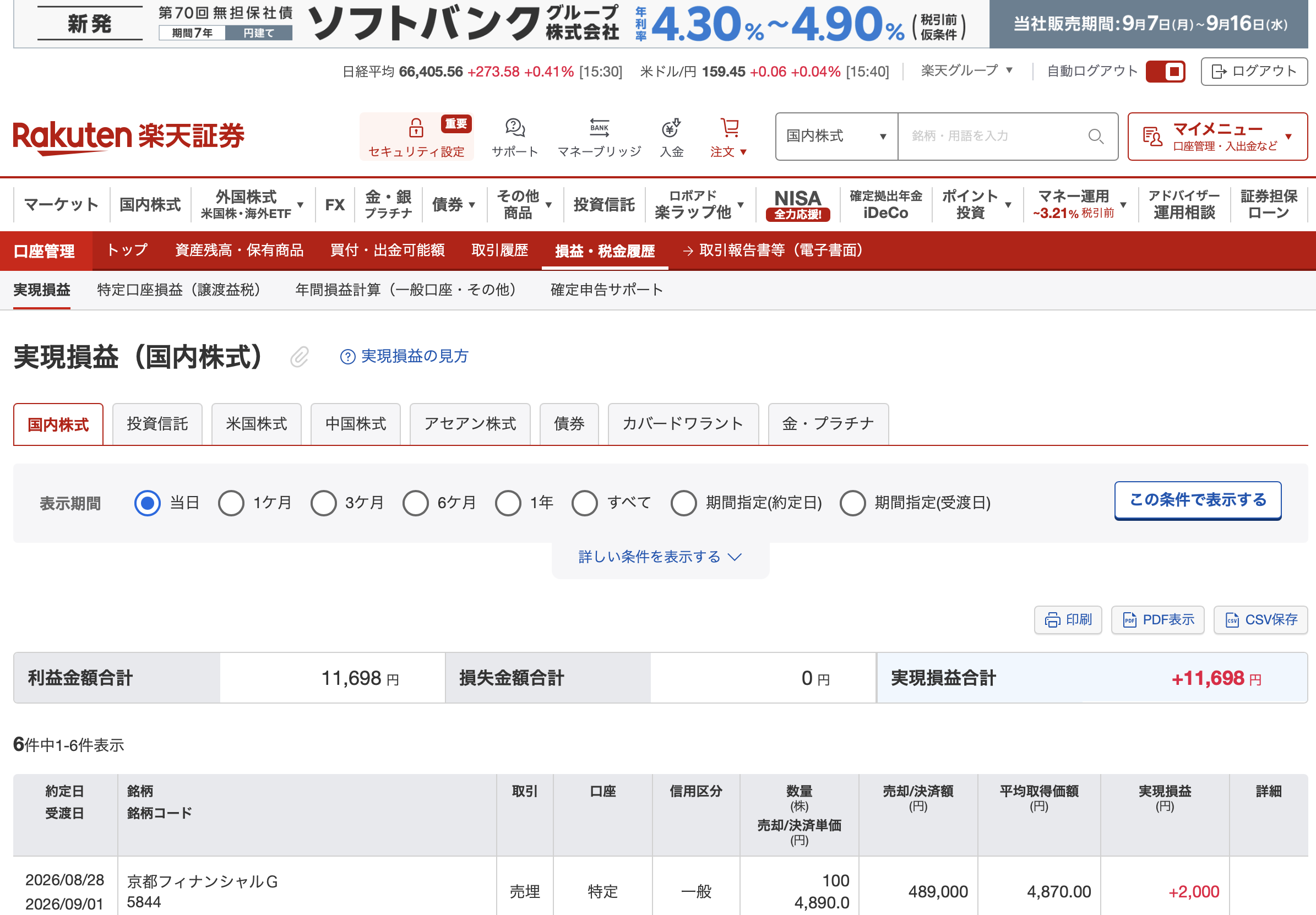Open the マイメニュー dropdown
Image resolution: width=1316 pixels, height=915 pixels.
pos(1217,137)
